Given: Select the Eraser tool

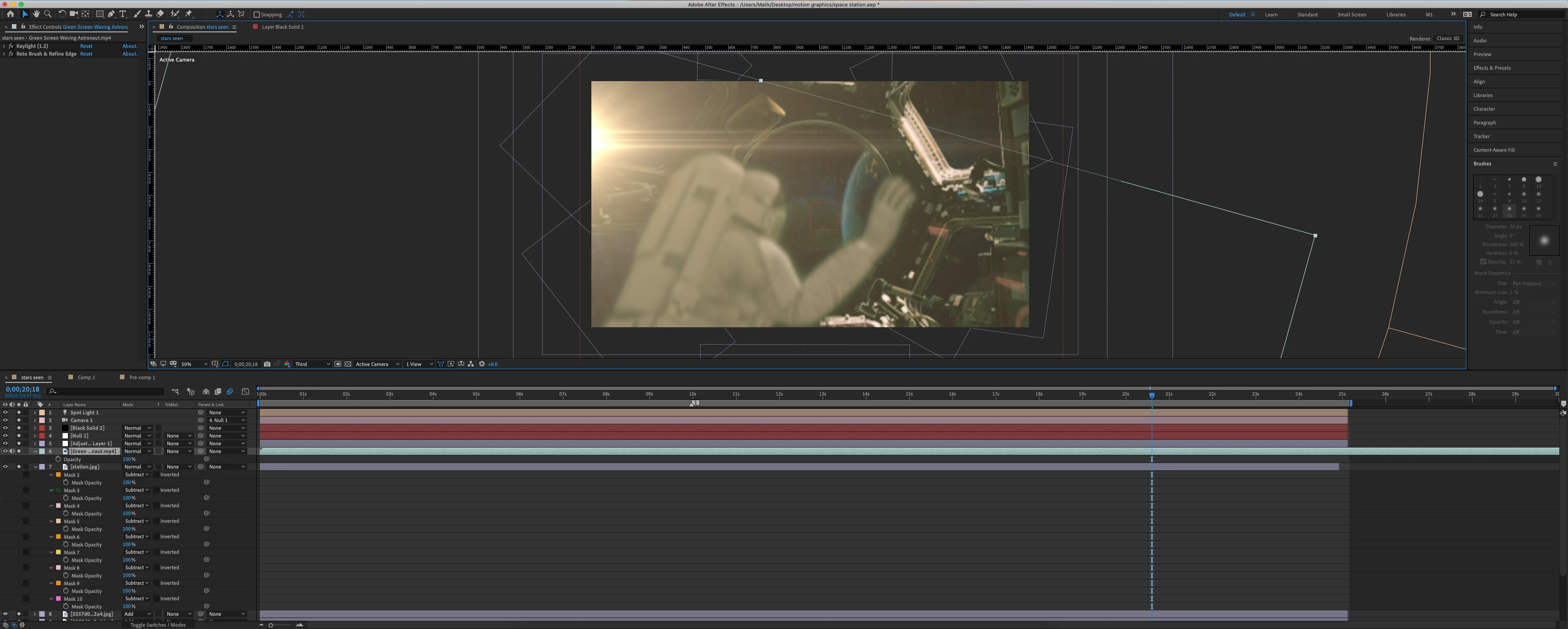Looking at the screenshot, I should coord(160,14).
